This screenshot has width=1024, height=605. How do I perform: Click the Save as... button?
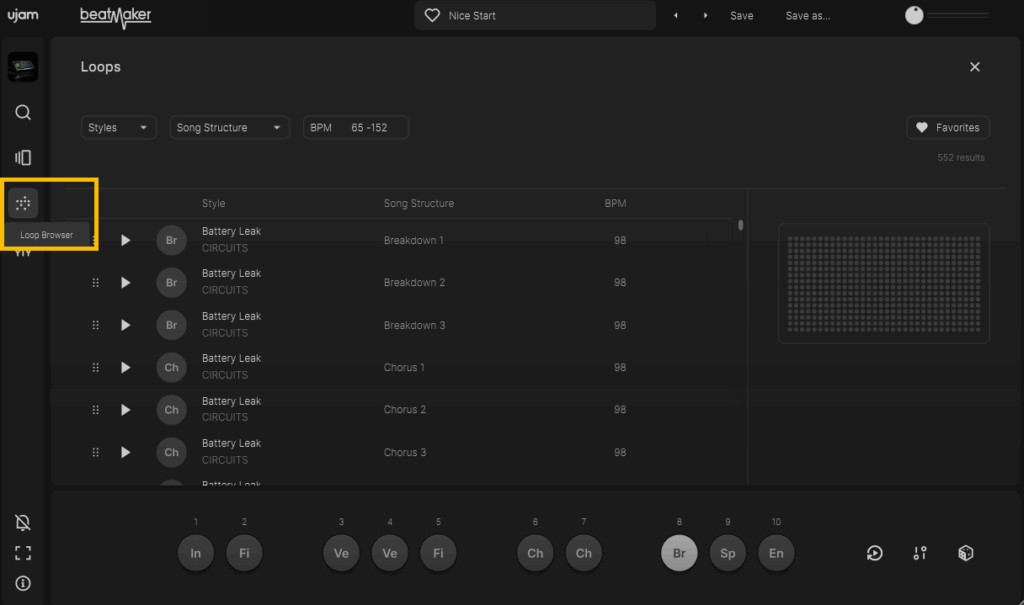807,16
